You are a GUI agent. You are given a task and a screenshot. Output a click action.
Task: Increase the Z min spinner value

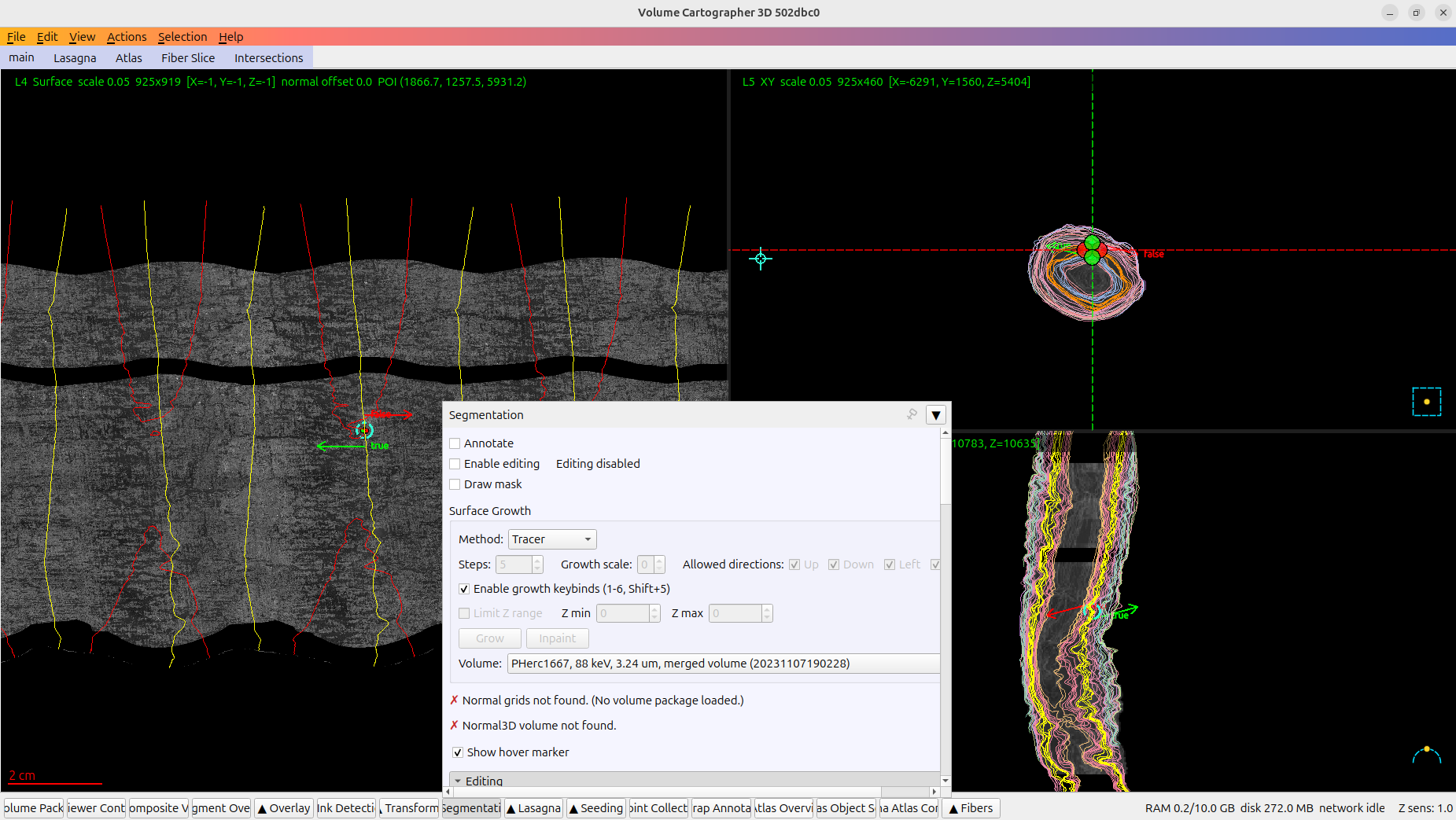click(654, 609)
